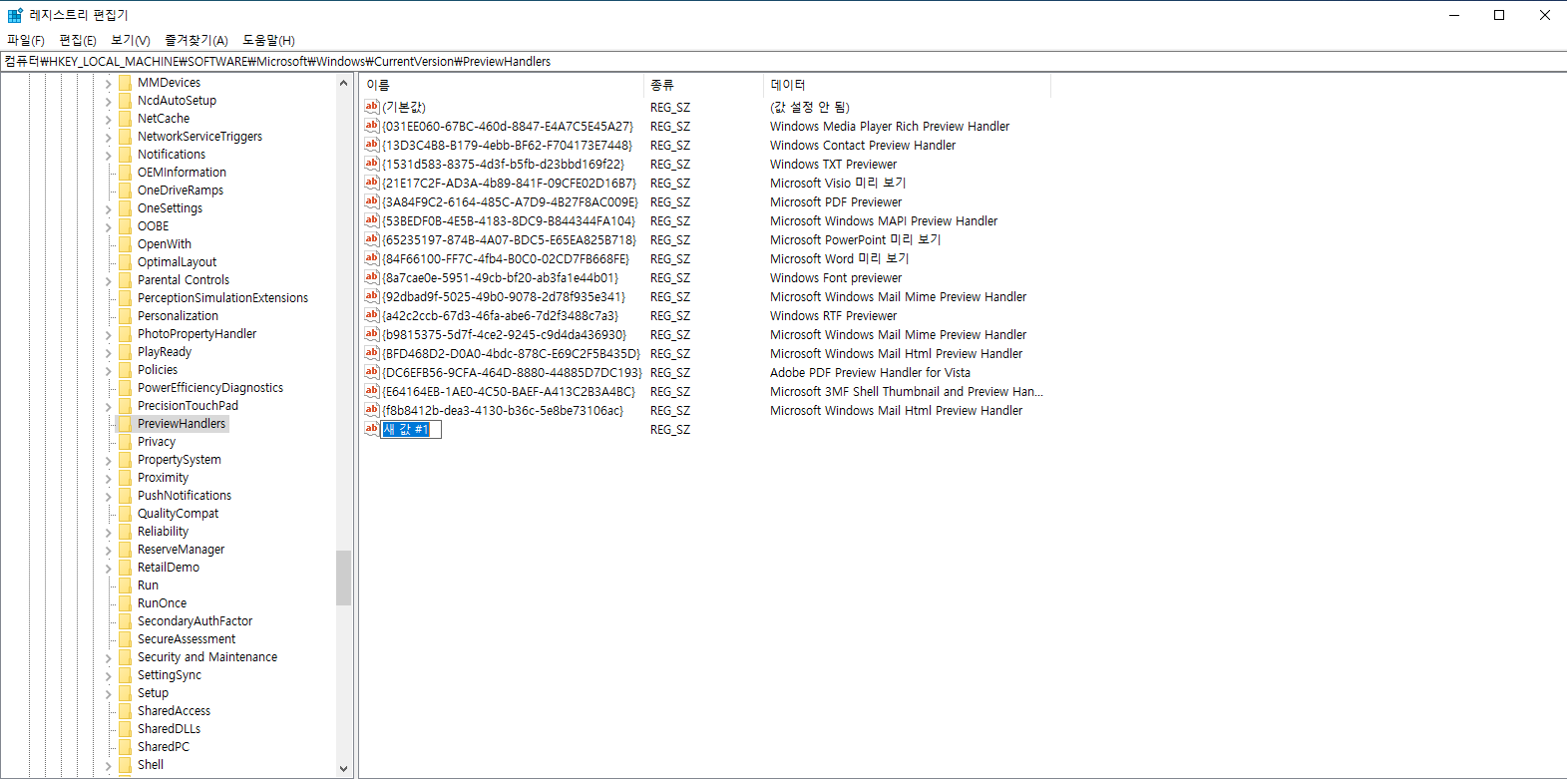Image resolution: width=1568 pixels, height=780 pixels.
Task: Click the Policies folder icon in tree
Action: 125,370
